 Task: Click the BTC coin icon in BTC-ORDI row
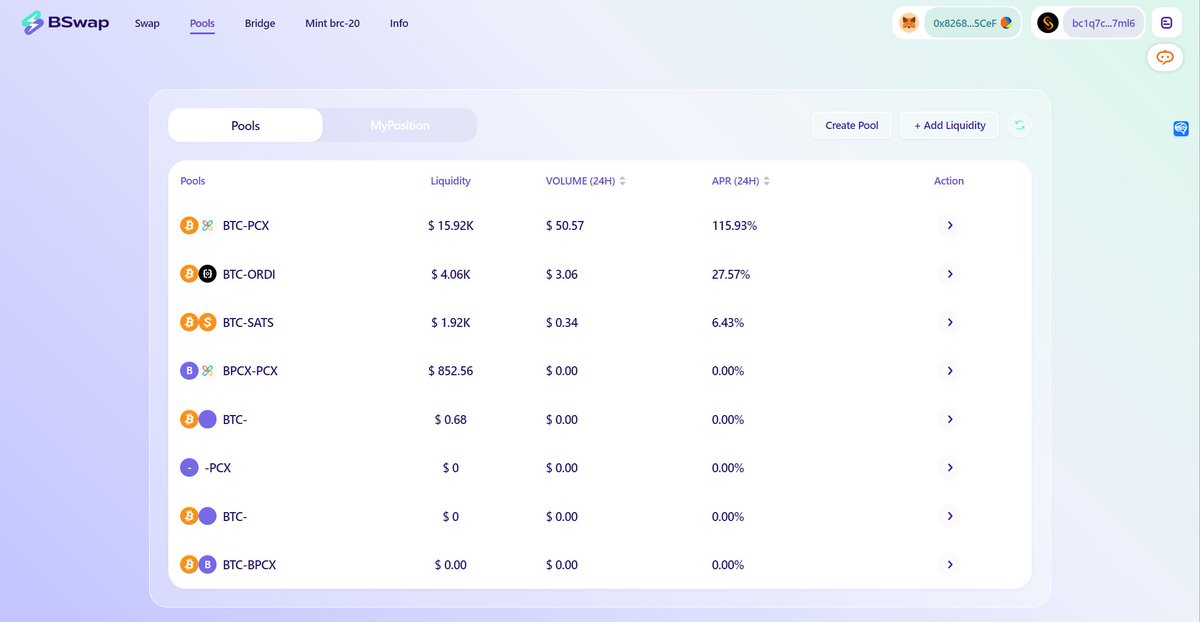[189, 274]
